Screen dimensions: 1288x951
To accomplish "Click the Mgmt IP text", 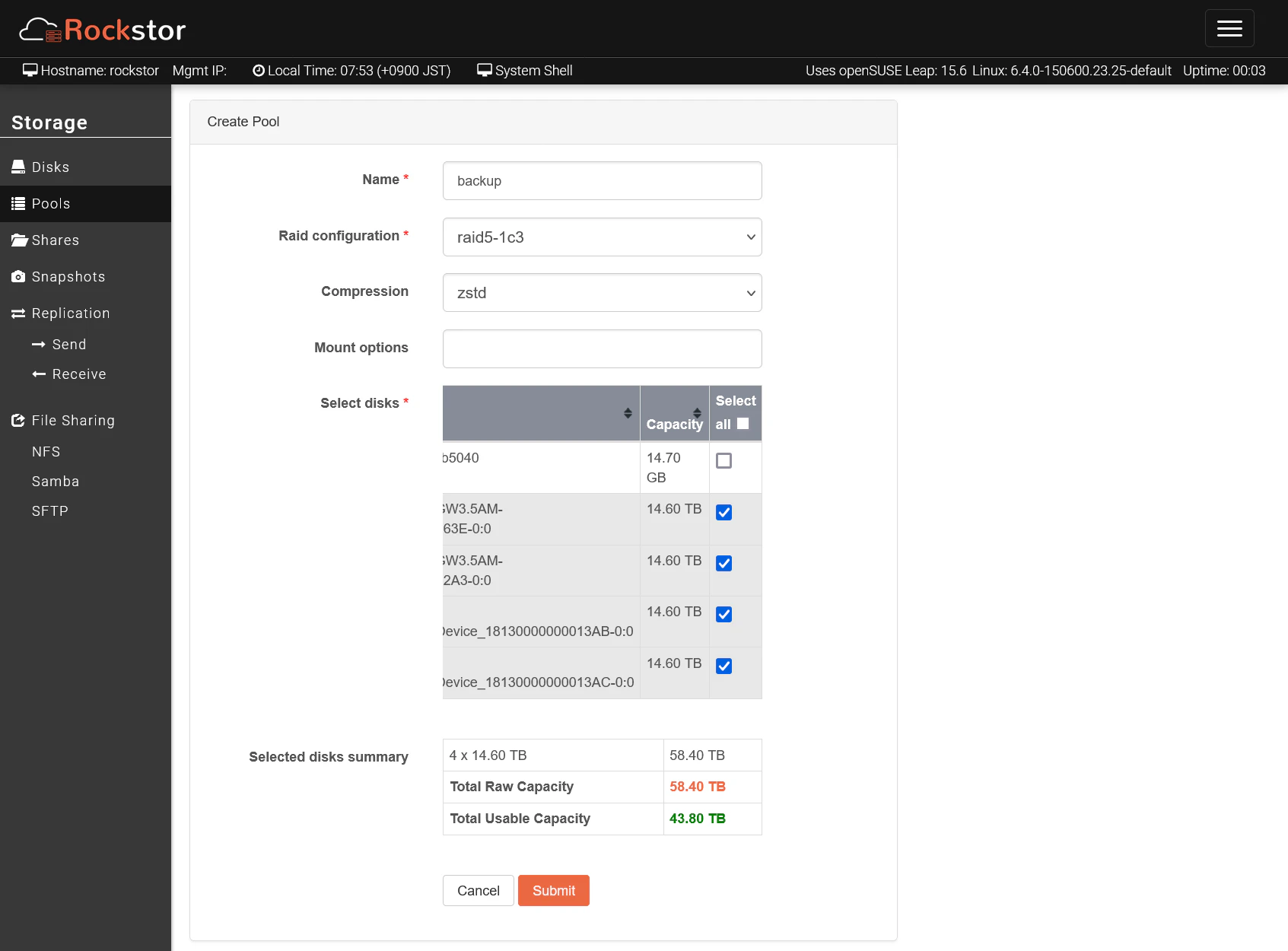I will (199, 71).
